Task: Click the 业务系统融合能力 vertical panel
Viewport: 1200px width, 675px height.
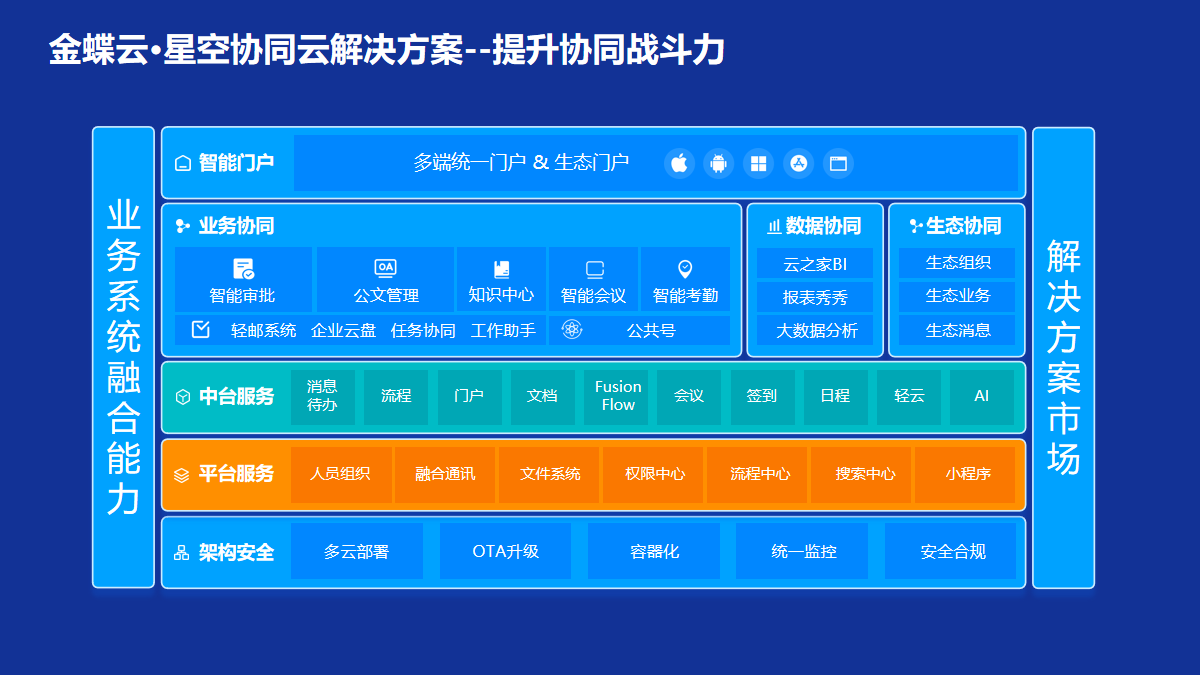Action: 123,357
